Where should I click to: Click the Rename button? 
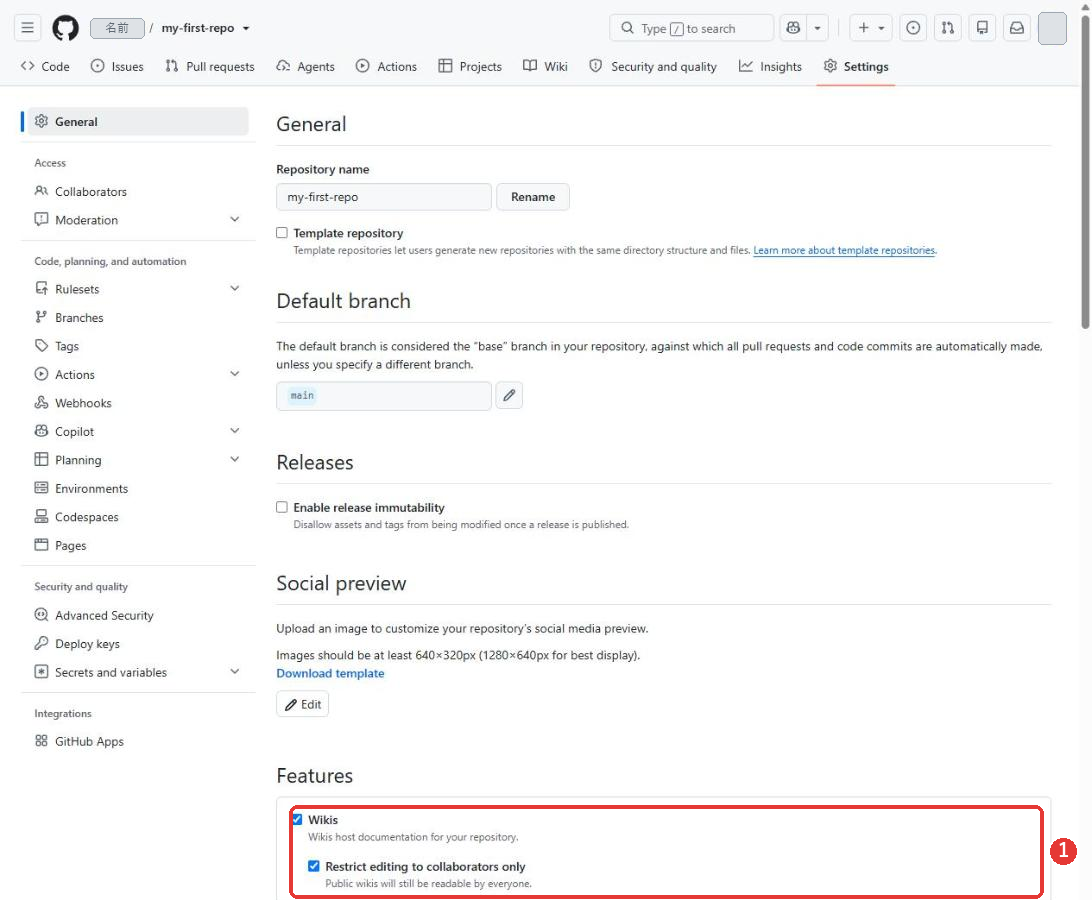533,197
